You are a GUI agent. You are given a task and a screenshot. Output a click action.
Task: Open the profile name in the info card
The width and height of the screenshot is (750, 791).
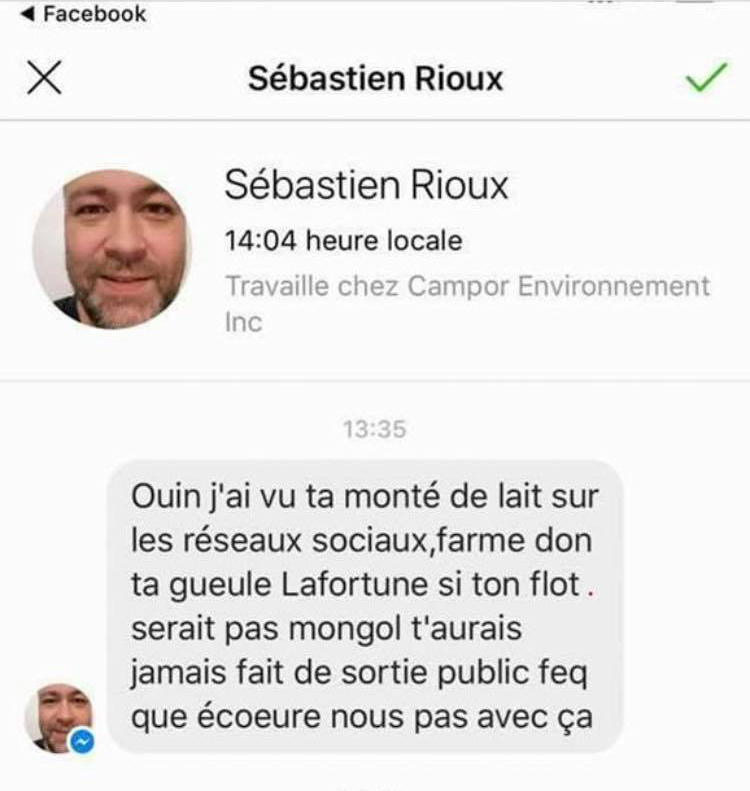coord(366,185)
